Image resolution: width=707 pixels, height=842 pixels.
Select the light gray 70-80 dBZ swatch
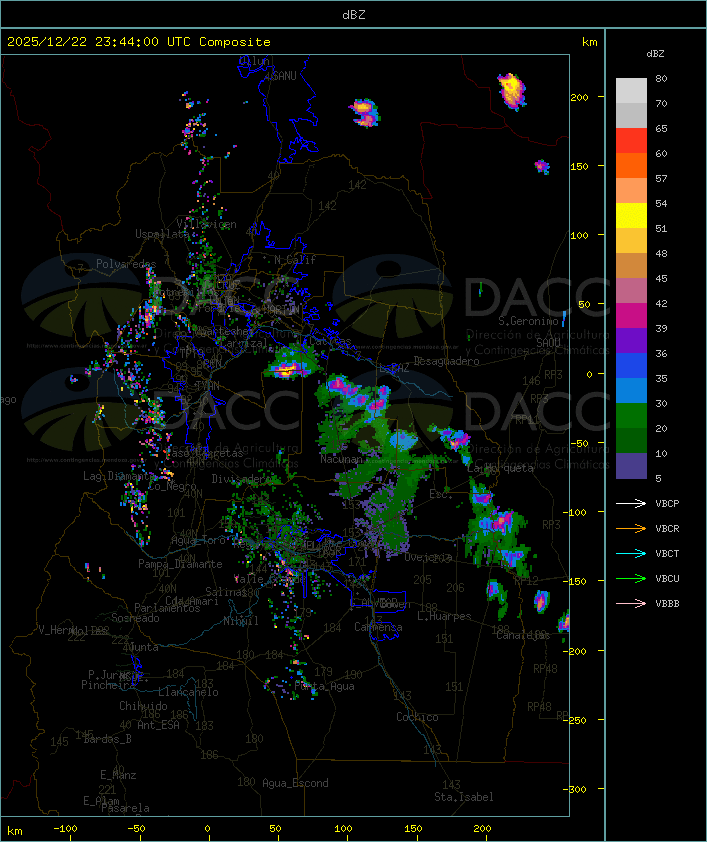click(631, 91)
